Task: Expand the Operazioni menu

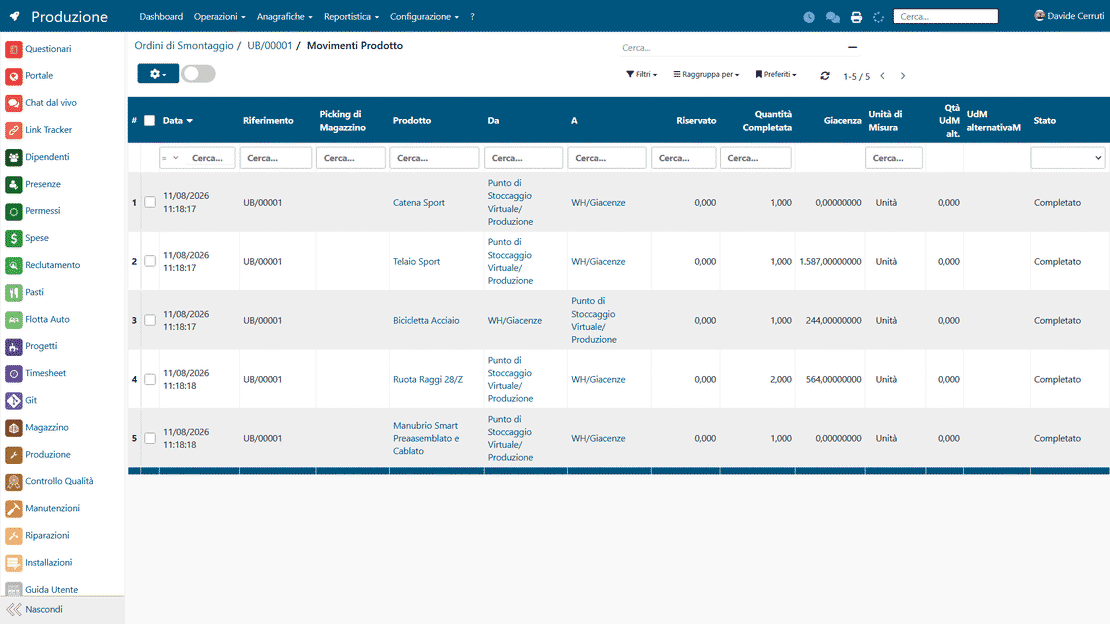Action: (219, 16)
